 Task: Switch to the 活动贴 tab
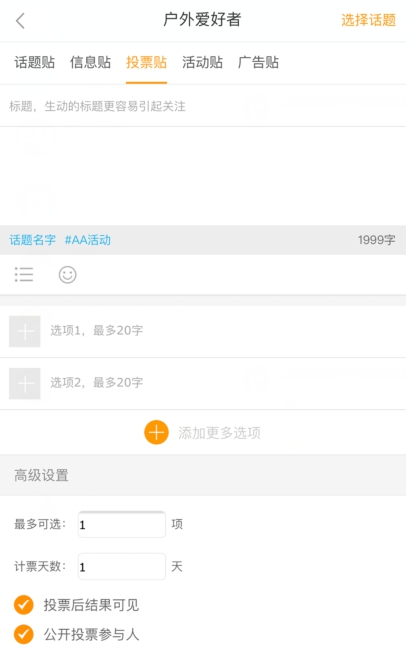click(x=202, y=63)
